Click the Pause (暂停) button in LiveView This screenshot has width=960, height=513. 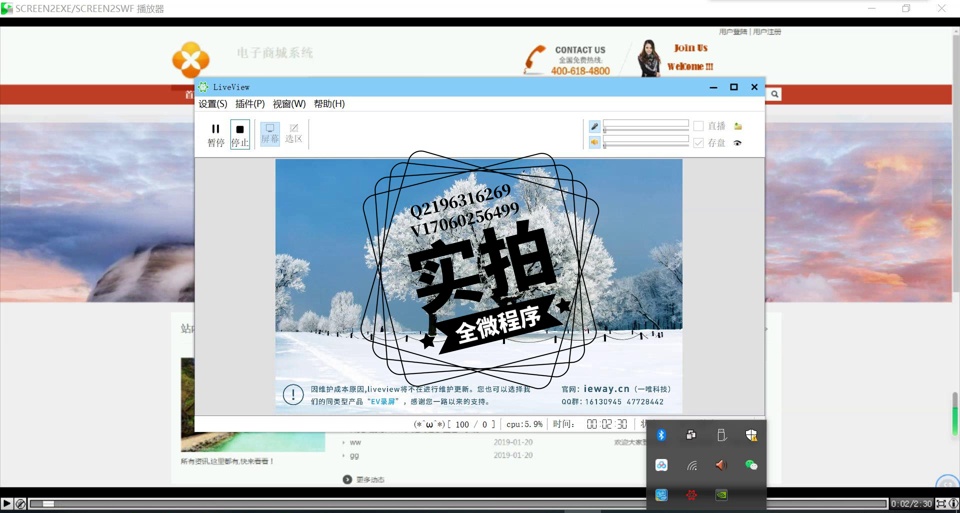(x=216, y=135)
